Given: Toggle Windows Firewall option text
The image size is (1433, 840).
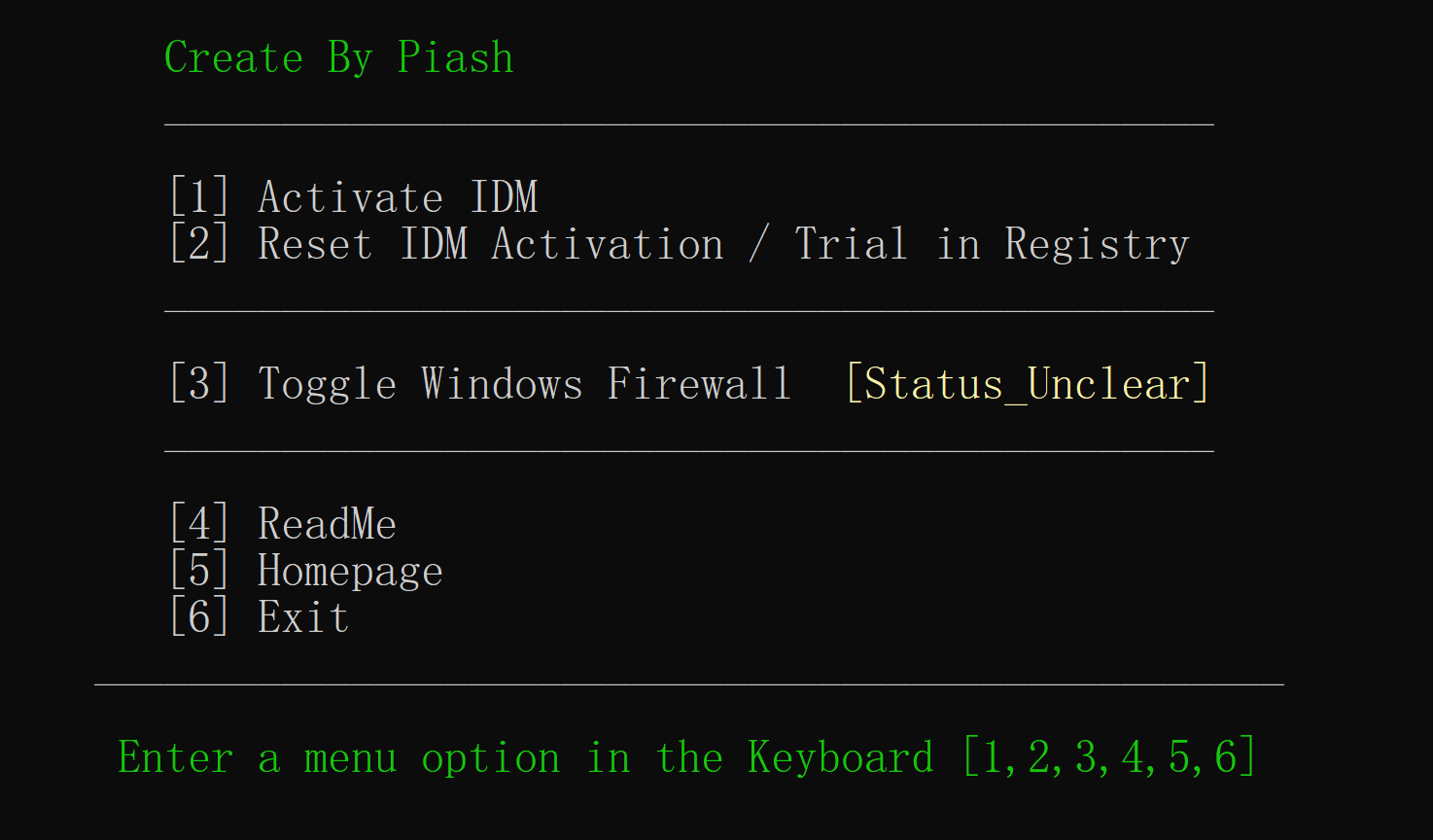Looking at the screenshot, I should 524,384.
